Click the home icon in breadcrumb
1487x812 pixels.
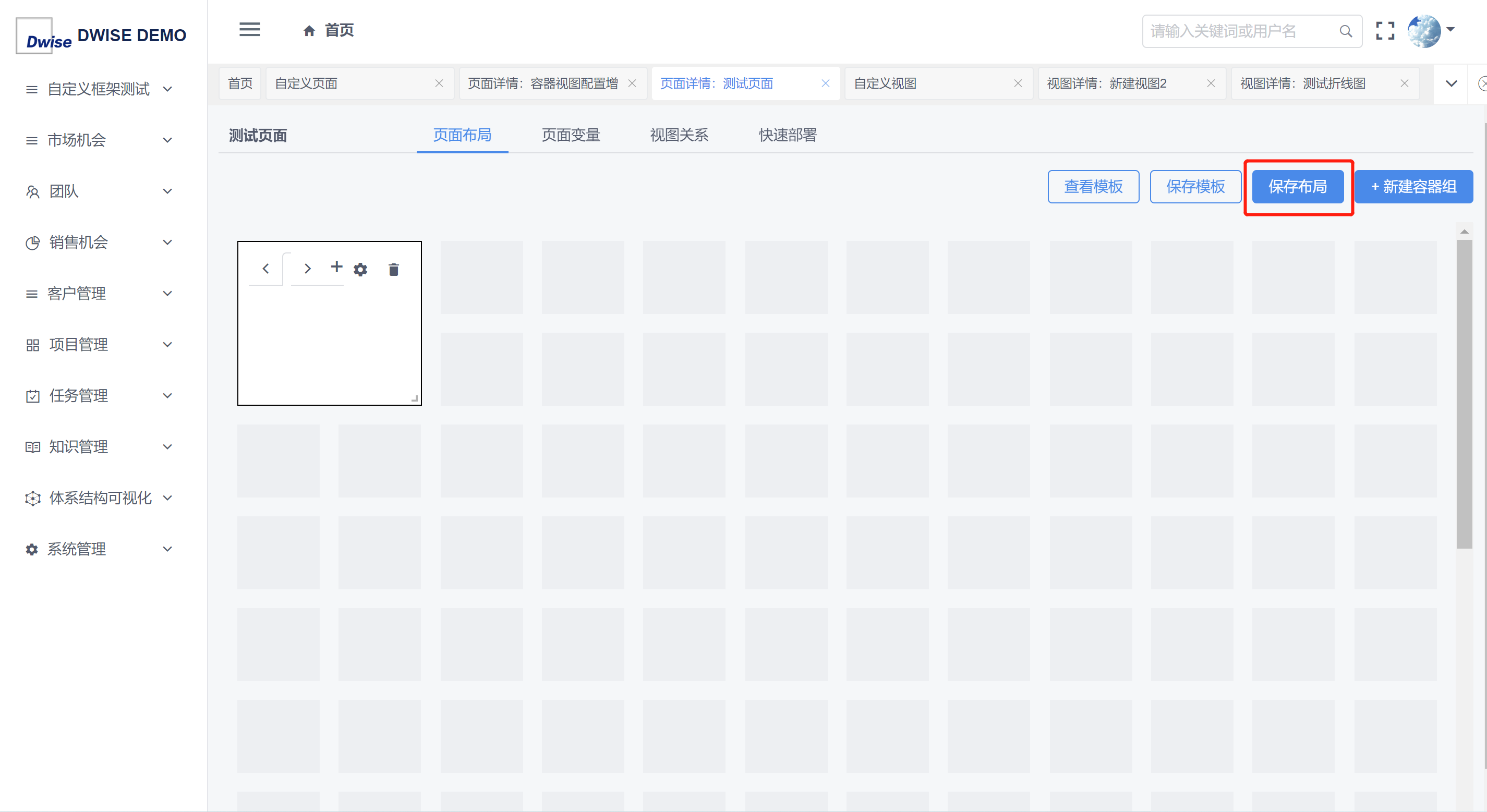pos(309,31)
